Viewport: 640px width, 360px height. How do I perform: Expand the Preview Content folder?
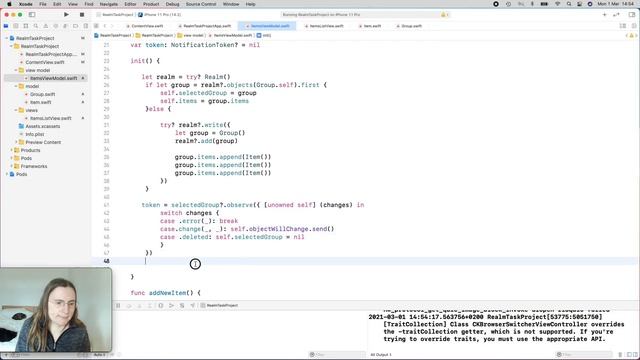(x=16, y=142)
